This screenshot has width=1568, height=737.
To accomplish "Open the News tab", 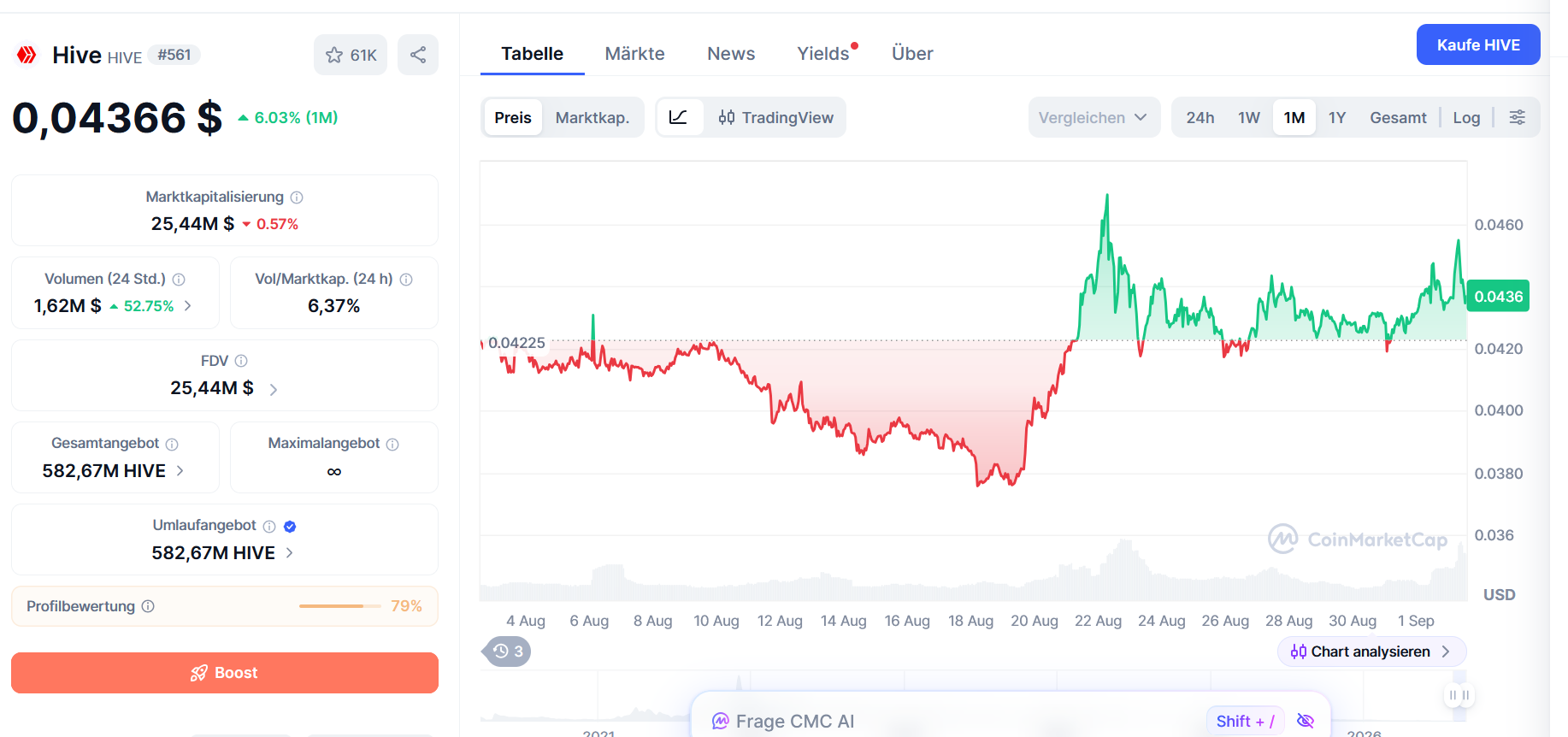I will [x=731, y=54].
